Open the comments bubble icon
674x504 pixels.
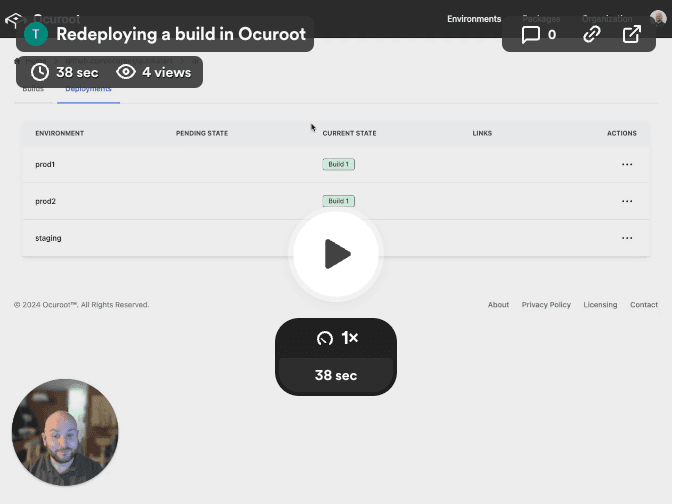coord(530,34)
